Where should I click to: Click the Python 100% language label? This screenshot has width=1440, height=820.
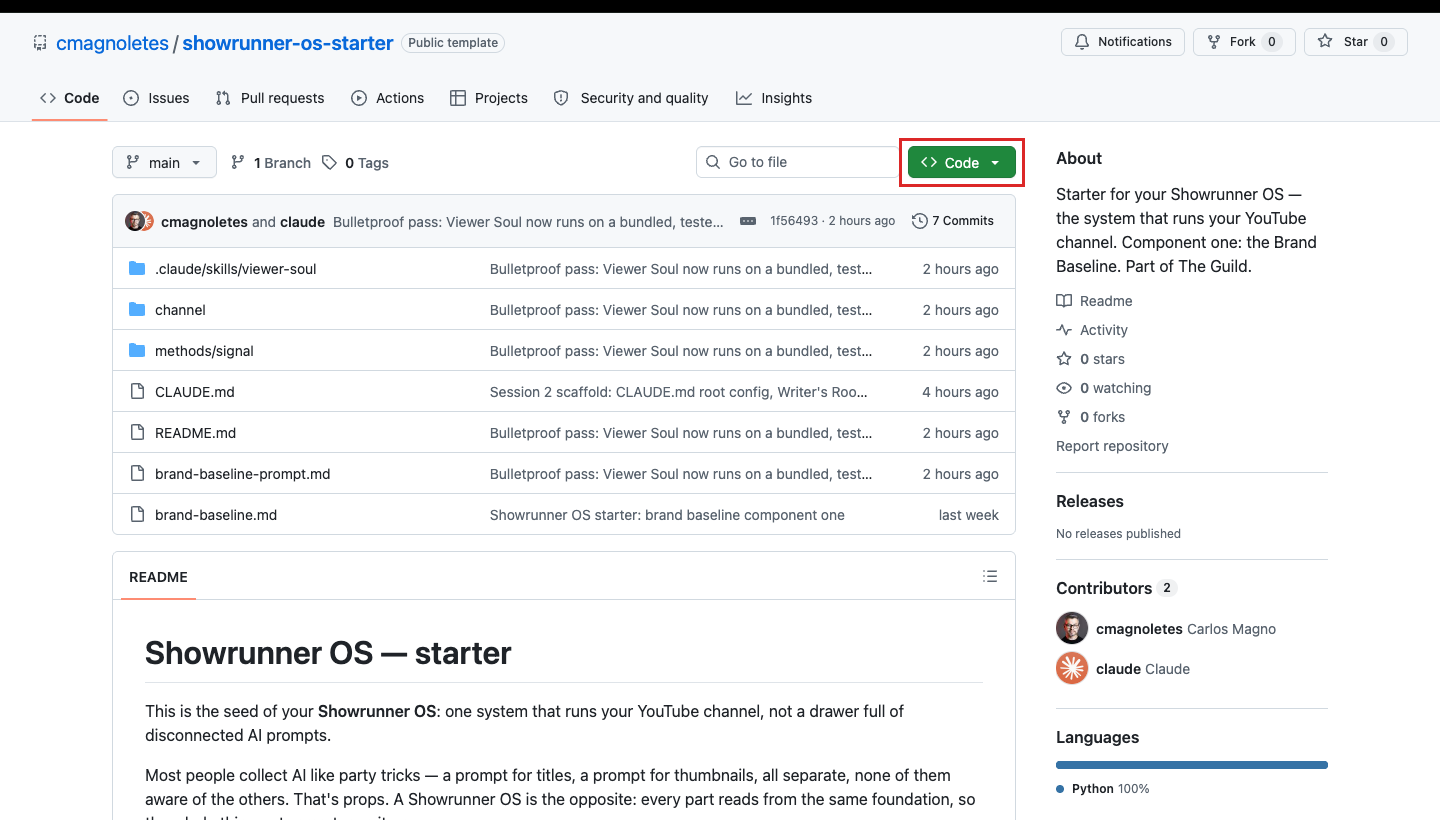tap(1103, 789)
